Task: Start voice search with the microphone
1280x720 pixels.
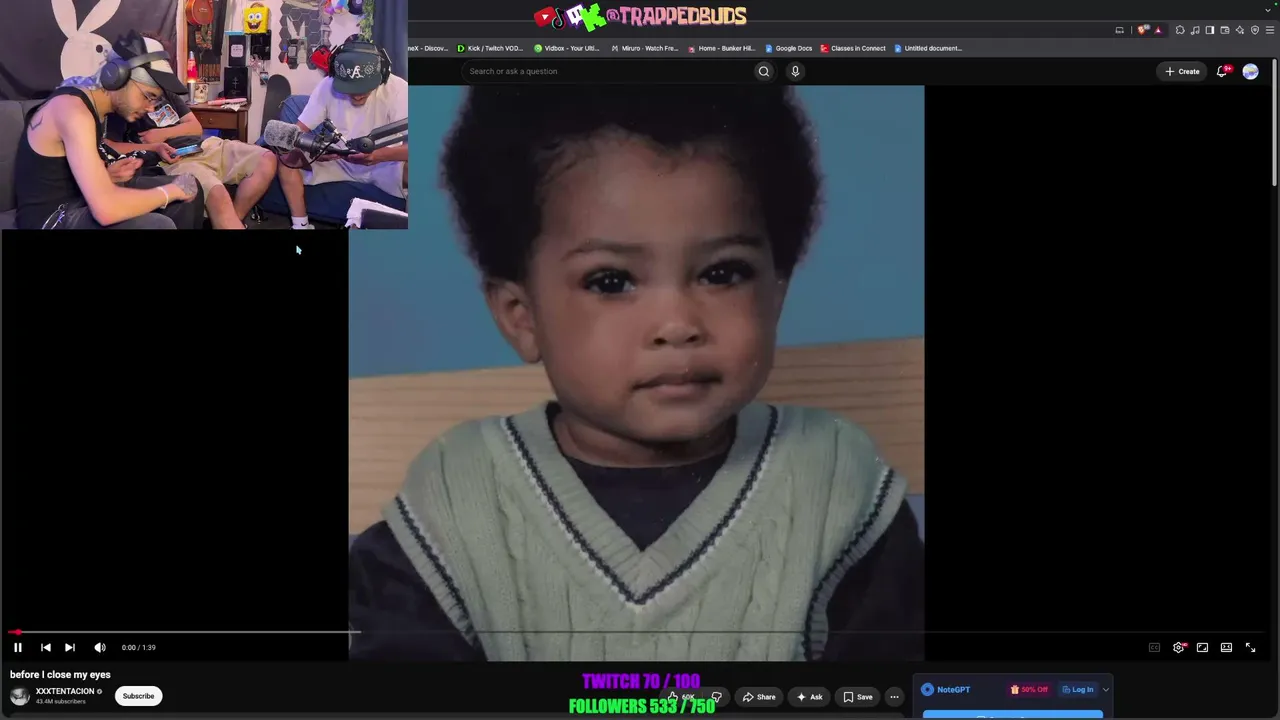Action: pos(795,71)
